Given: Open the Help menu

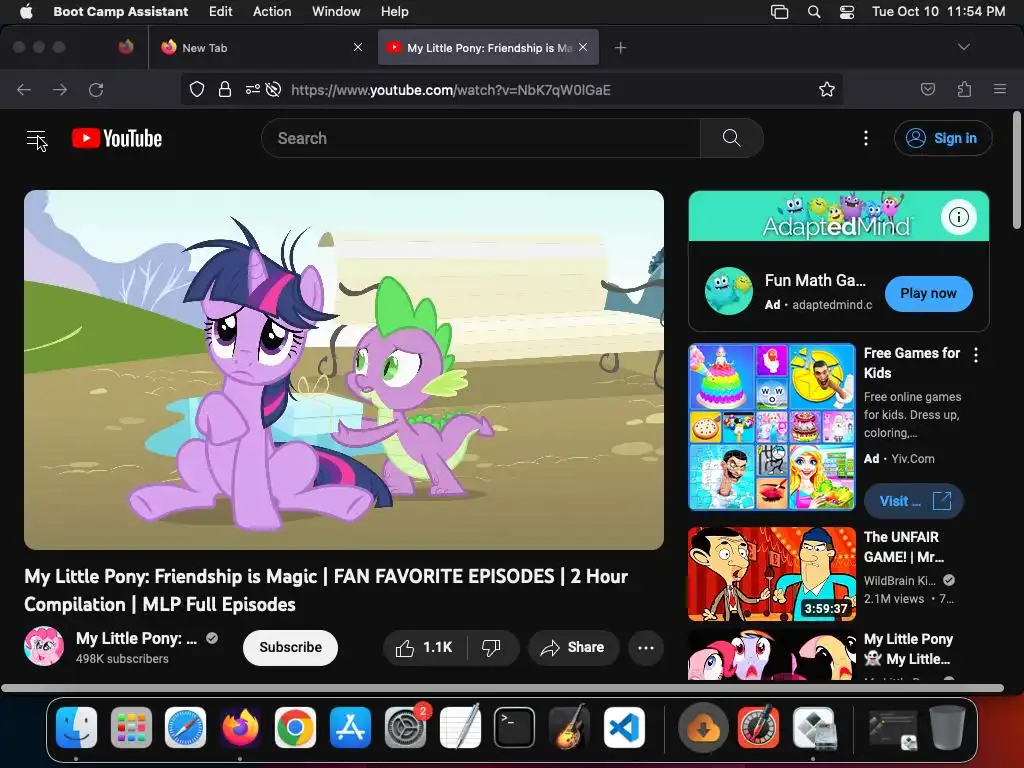Looking at the screenshot, I should [x=394, y=12].
